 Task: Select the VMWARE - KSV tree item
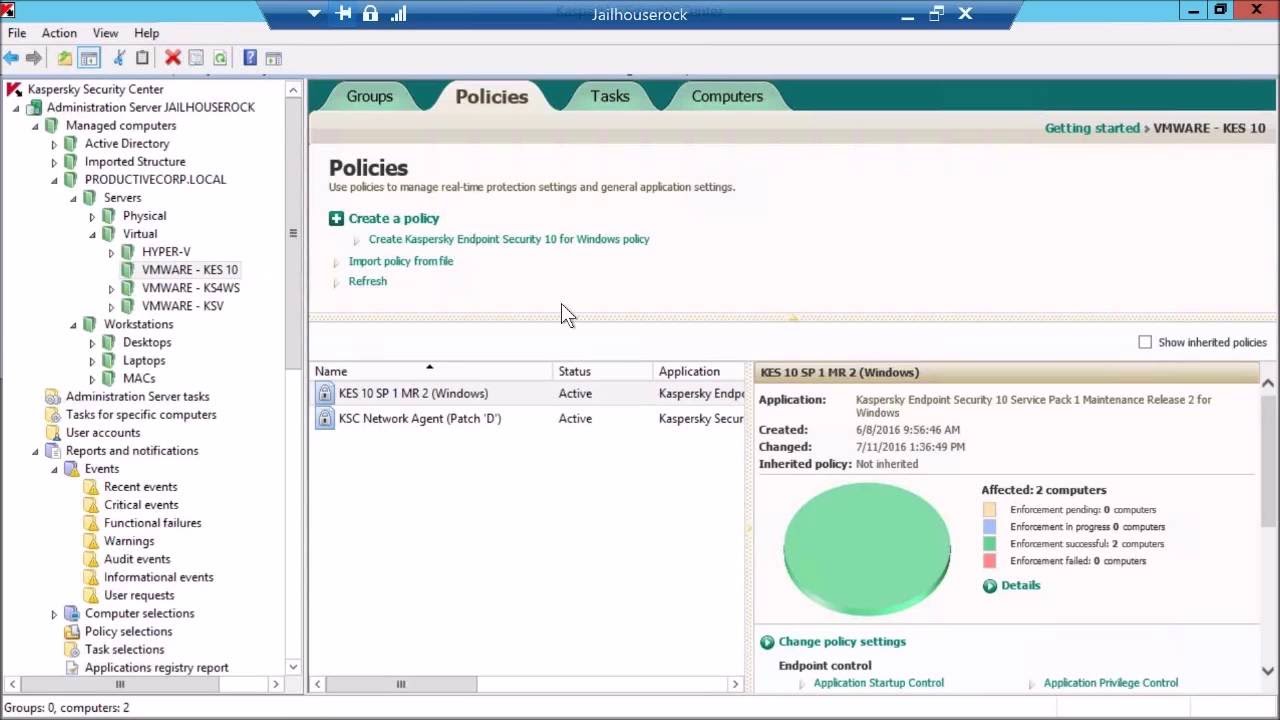point(182,306)
